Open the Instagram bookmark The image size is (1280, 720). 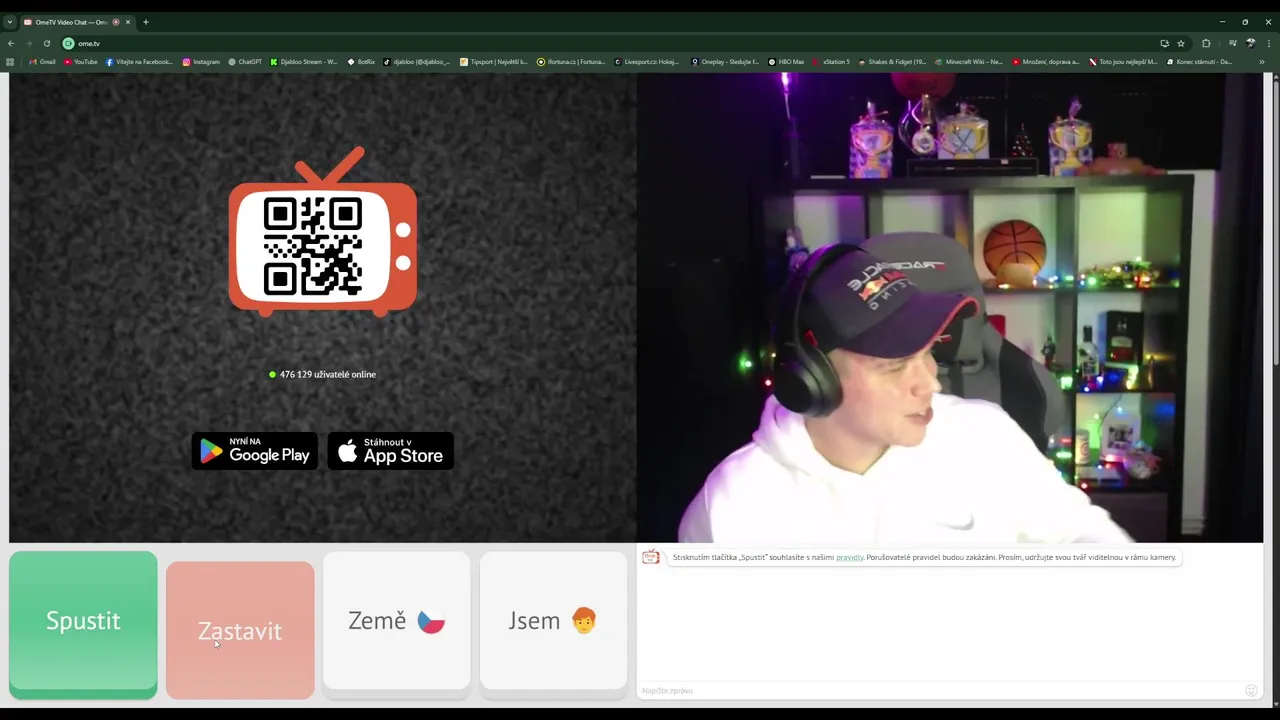201,62
